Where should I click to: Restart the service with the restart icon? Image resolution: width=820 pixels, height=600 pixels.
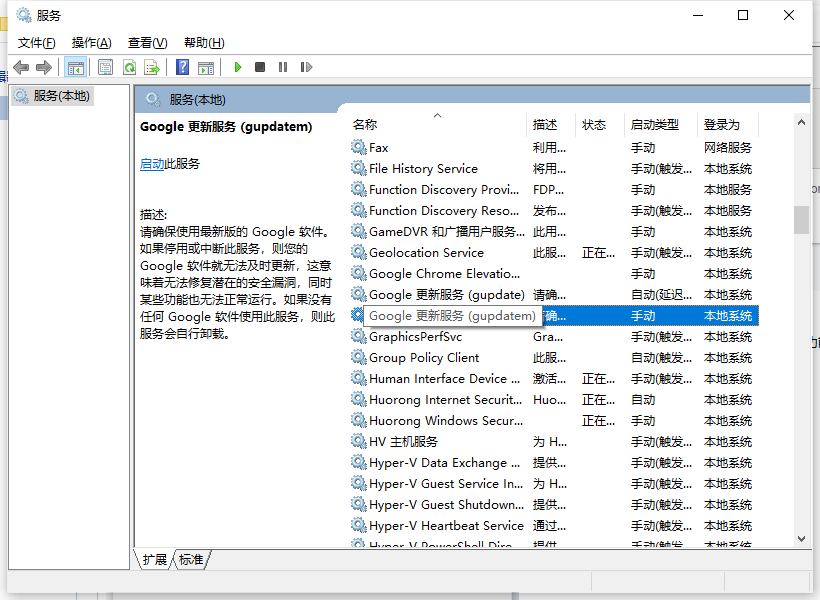(x=306, y=67)
